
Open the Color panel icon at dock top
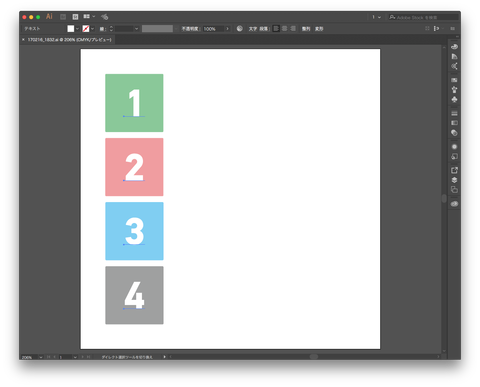pyautogui.click(x=454, y=47)
